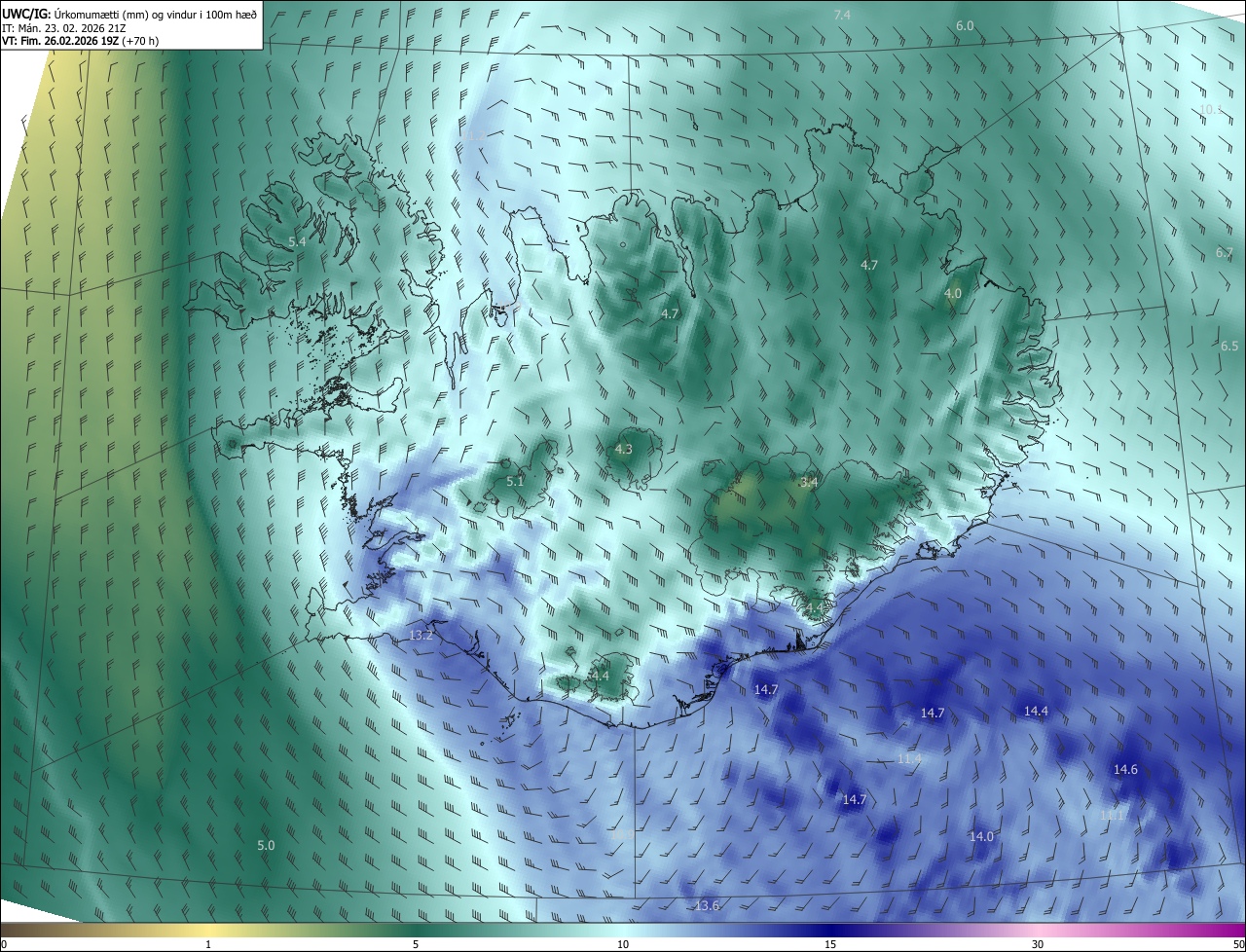Select the 'IT: Mán. 23. 02. 2026 21Z' line

tap(63, 28)
